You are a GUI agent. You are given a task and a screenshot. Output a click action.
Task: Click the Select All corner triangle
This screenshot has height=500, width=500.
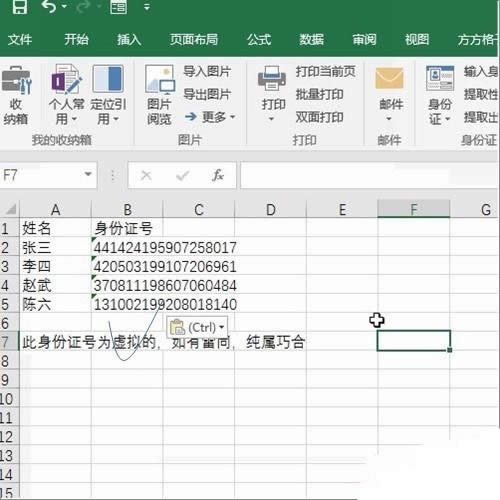pos(10,209)
